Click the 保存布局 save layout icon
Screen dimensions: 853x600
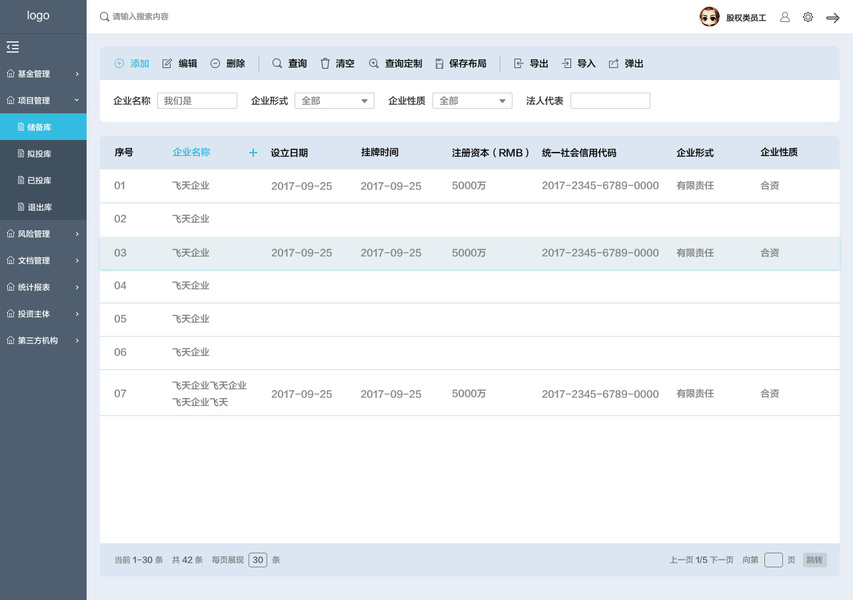[x=439, y=64]
